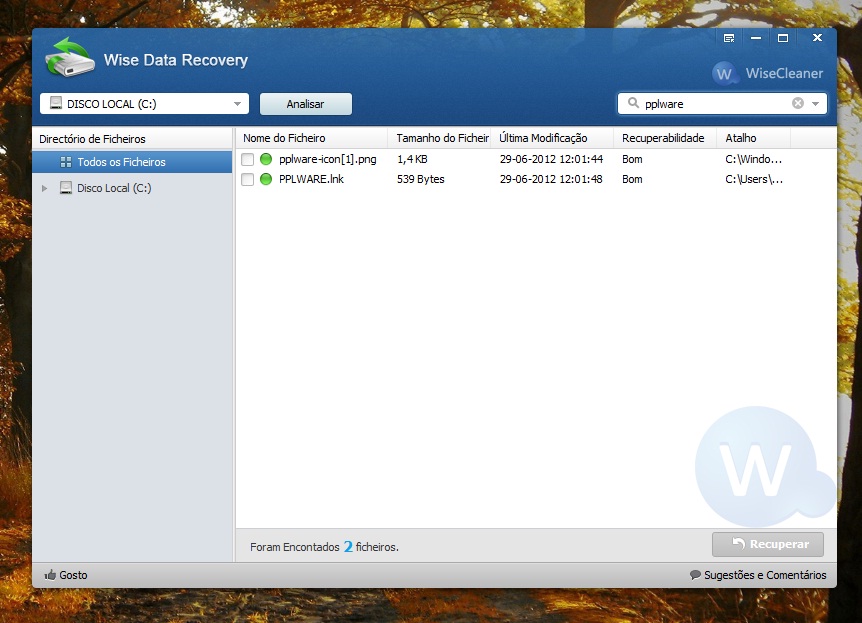
Task: Sort by Recuperabilidade column
Action: [x=665, y=138]
